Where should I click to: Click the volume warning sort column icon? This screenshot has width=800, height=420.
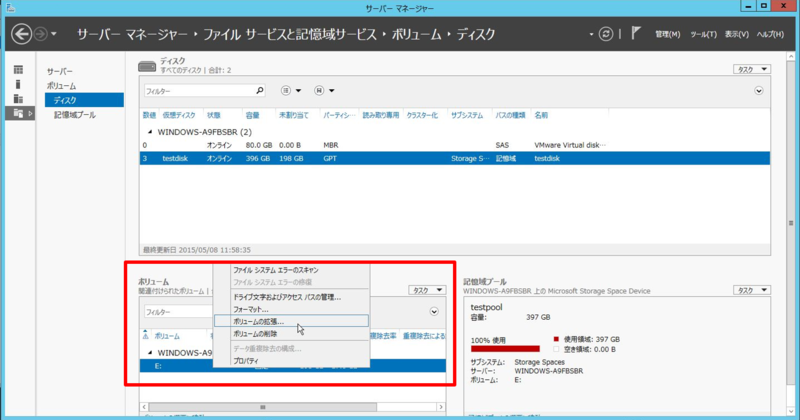[145, 335]
